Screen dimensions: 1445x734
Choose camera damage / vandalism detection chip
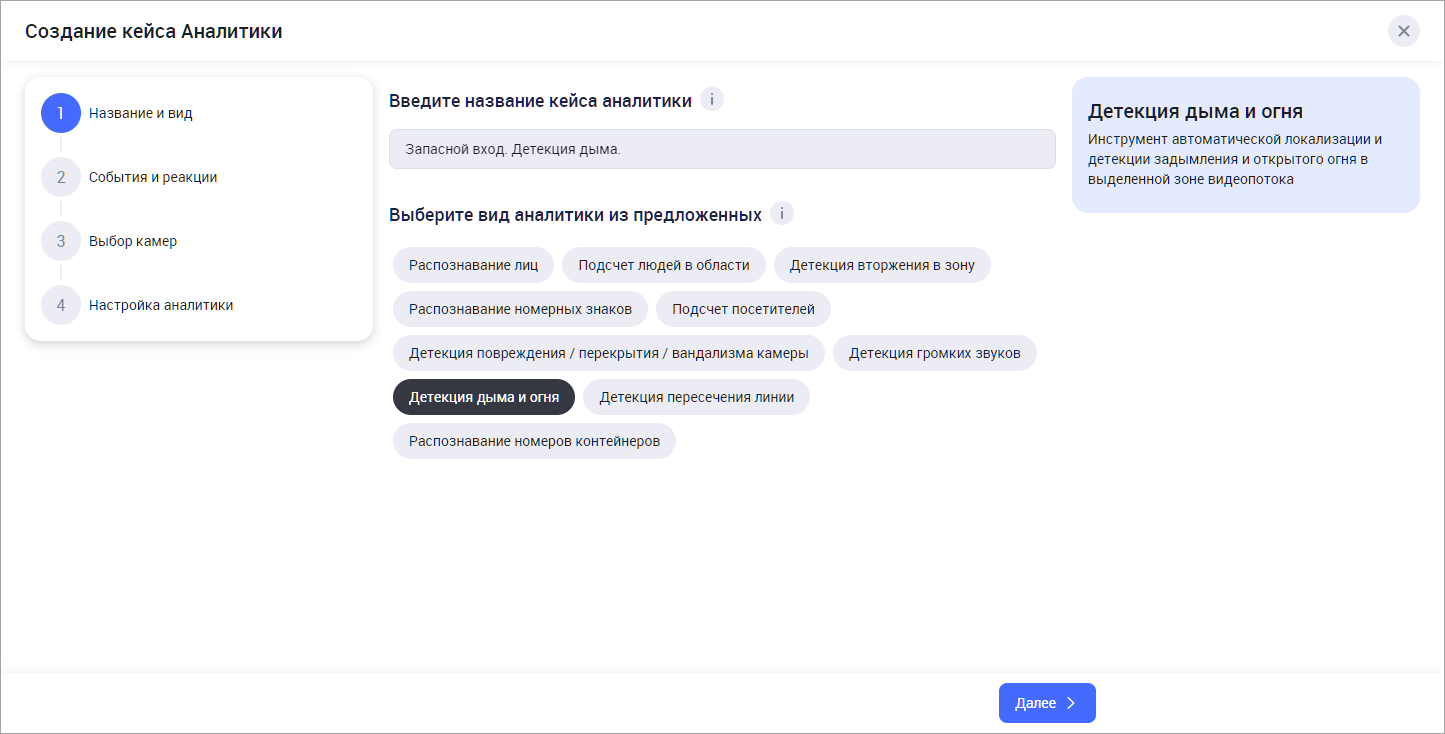coord(608,353)
